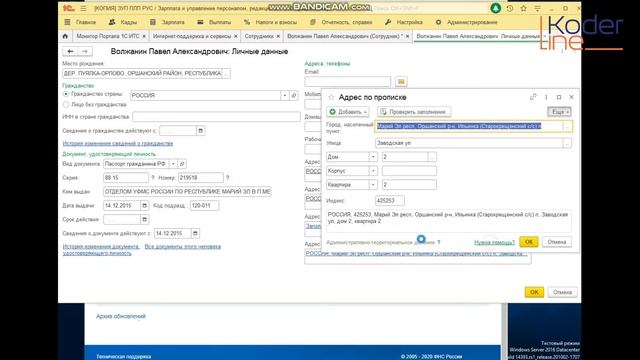The image size is (640, 360).
Task: Click the Архив обновлений link in background window
Action: pos(121,316)
